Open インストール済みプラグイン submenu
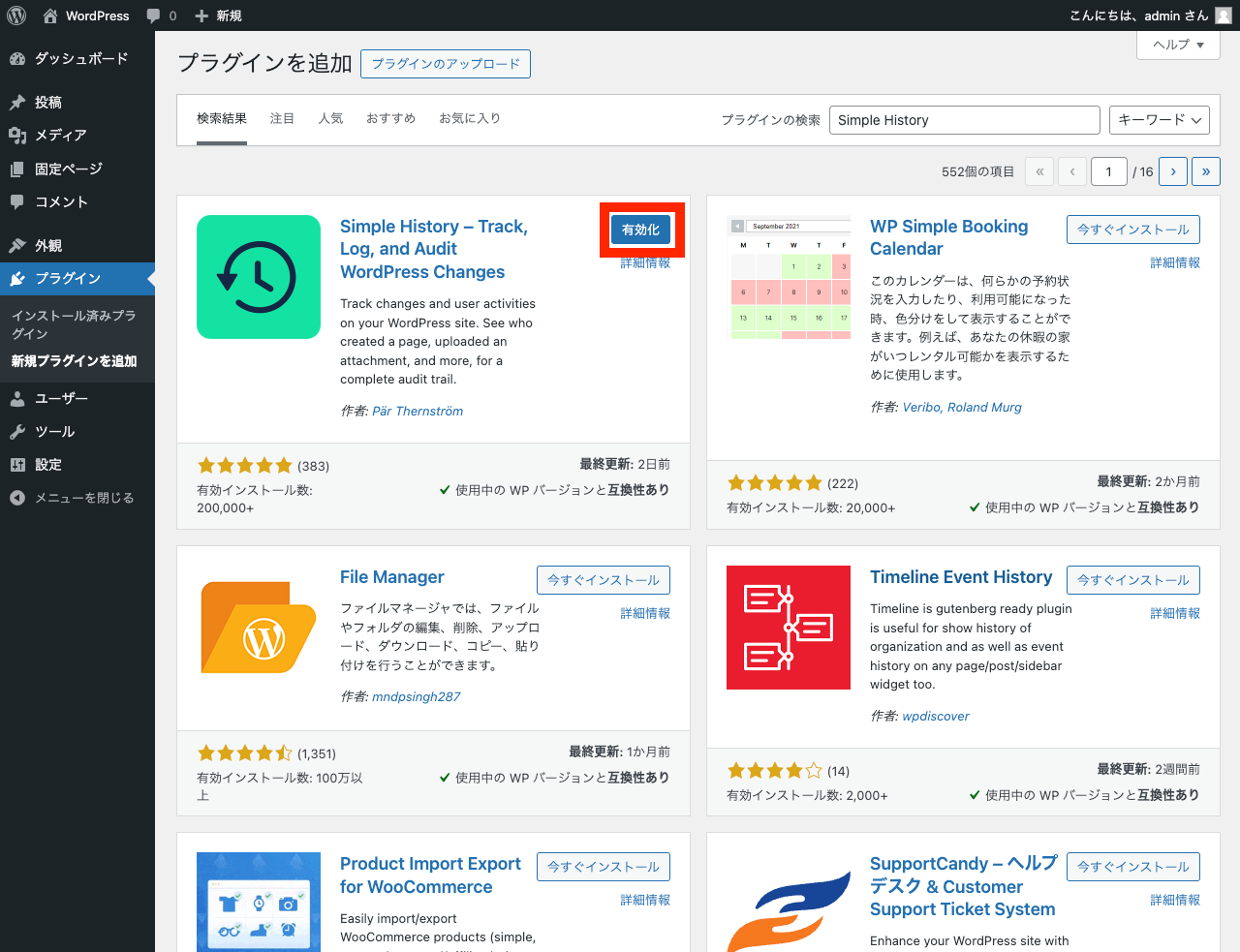This screenshot has width=1240, height=952. [74, 324]
